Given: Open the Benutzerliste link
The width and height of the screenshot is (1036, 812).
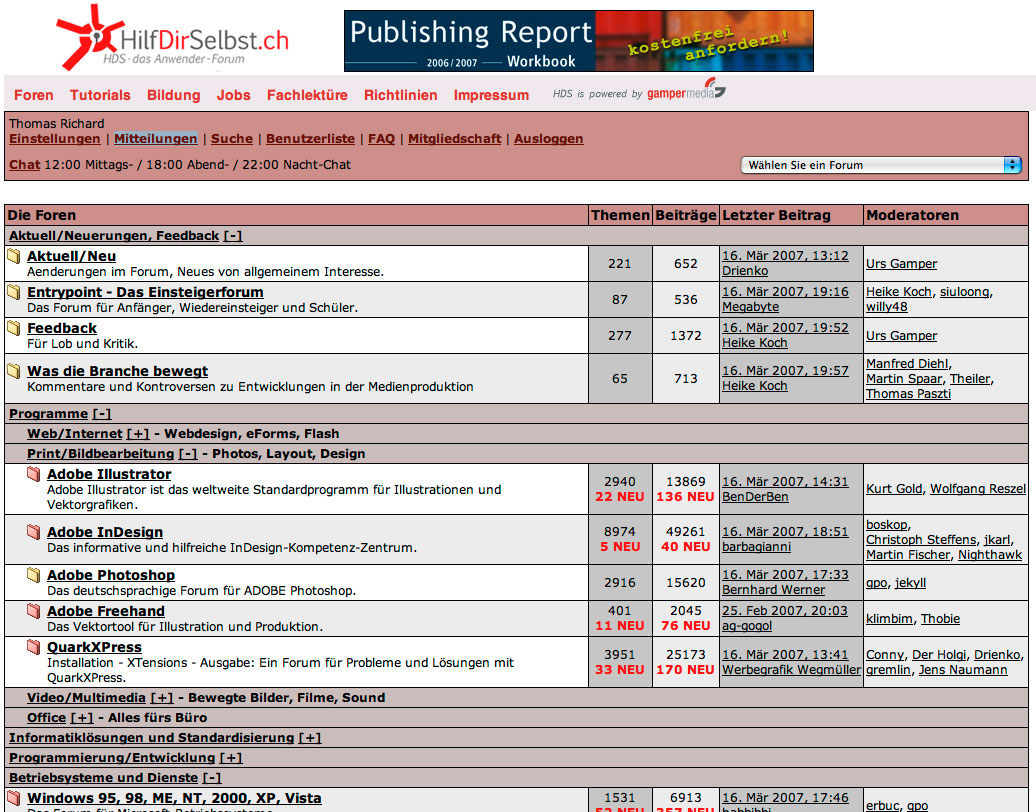Looking at the screenshot, I should tap(311, 139).
